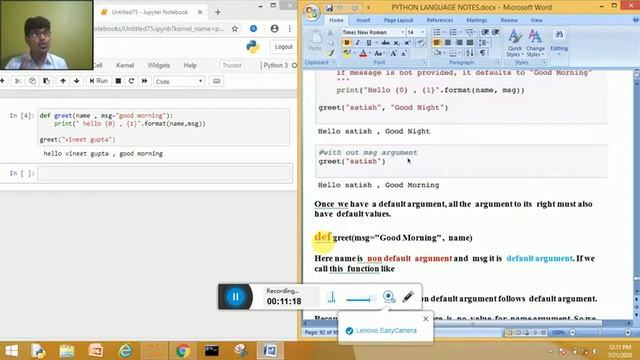
Task: Interrupt kernel with Jupyter stop icon
Action: coord(118,81)
